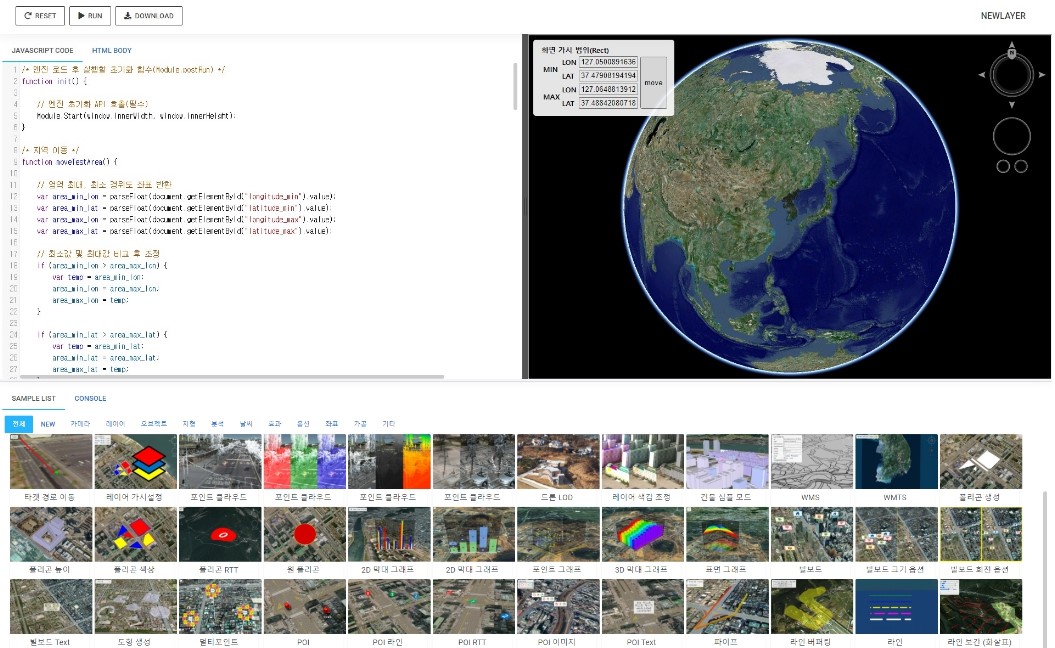
Task: Click the large circle control below the compass
Action: 1011,136
